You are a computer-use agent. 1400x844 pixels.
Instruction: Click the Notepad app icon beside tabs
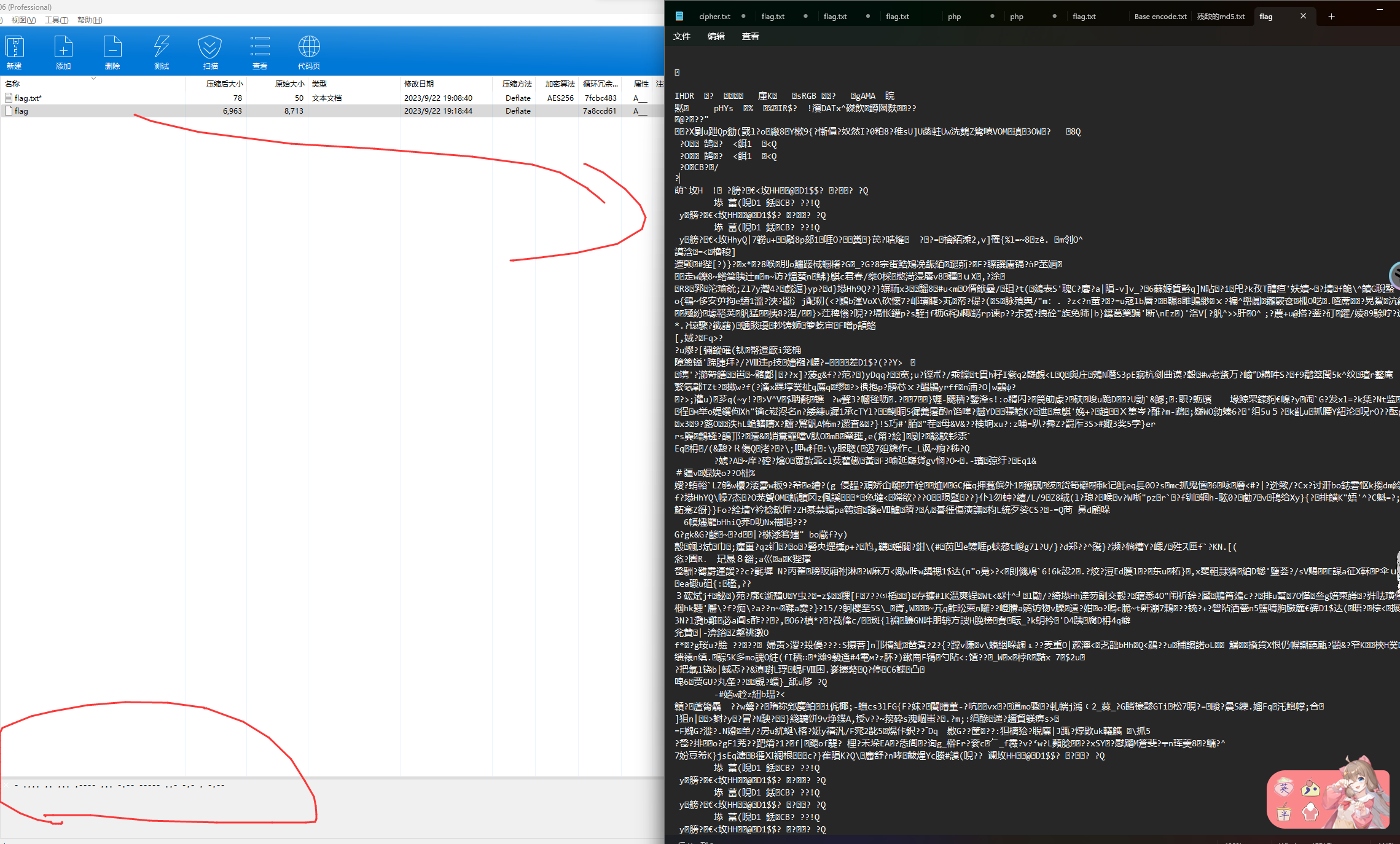[679, 17]
